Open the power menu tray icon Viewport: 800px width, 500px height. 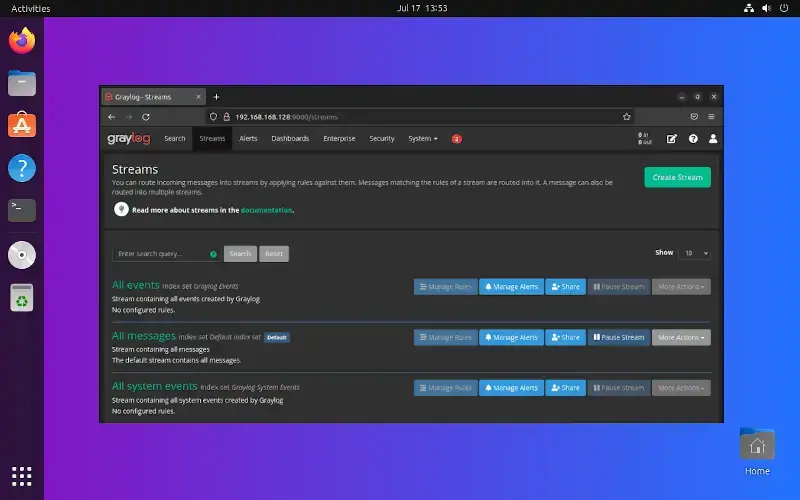pyautogui.click(x=784, y=8)
